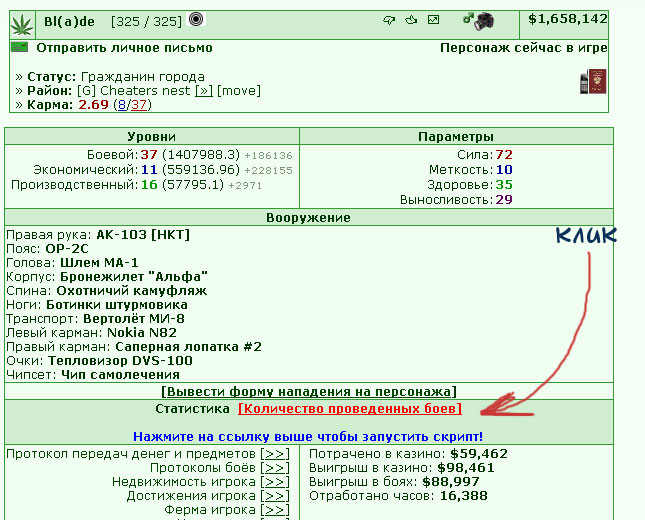The height and width of the screenshot is (520, 645).
Task: Open Отправить личное письмо link
Action: coord(124,48)
